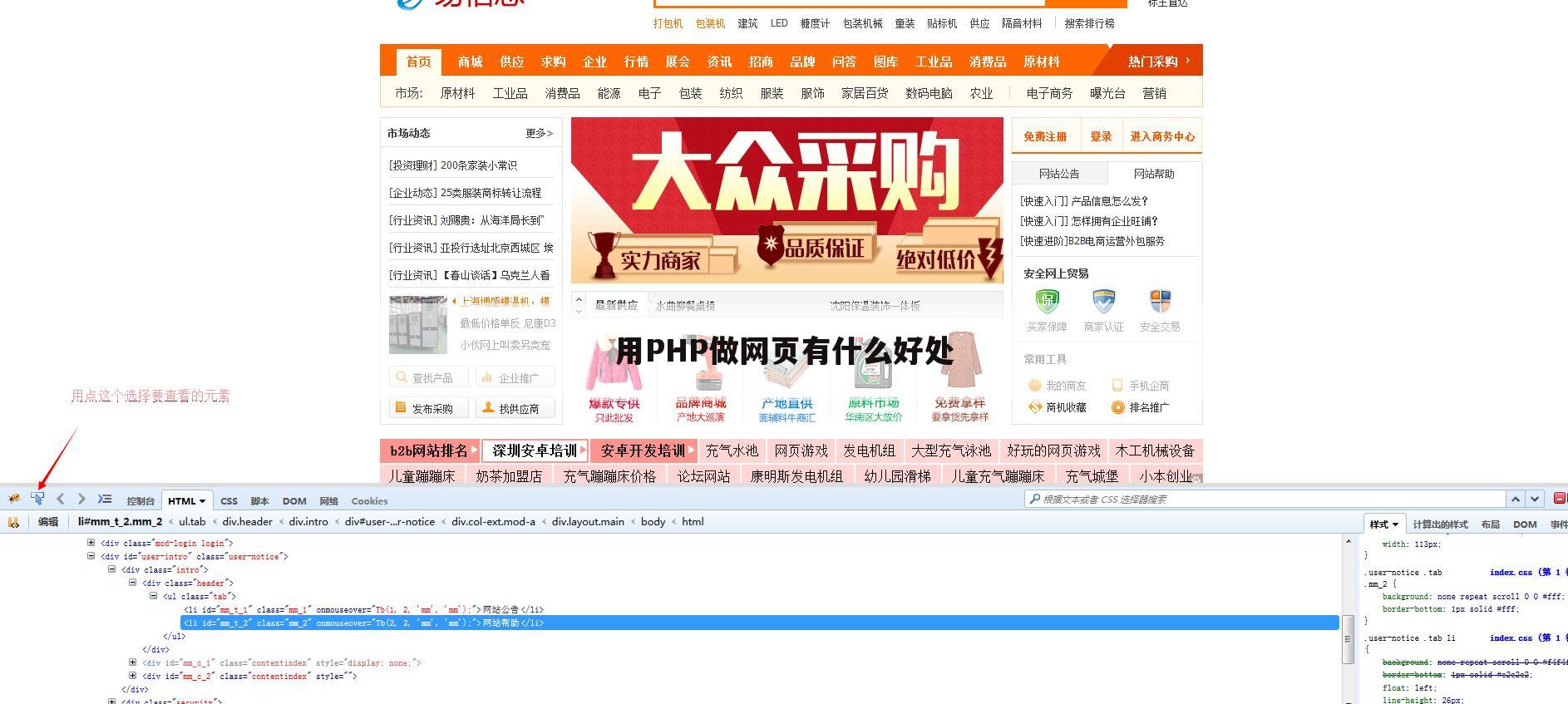Open the Firebug command line popup icon
The width and height of the screenshot is (1568, 704).
pos(105,499)
